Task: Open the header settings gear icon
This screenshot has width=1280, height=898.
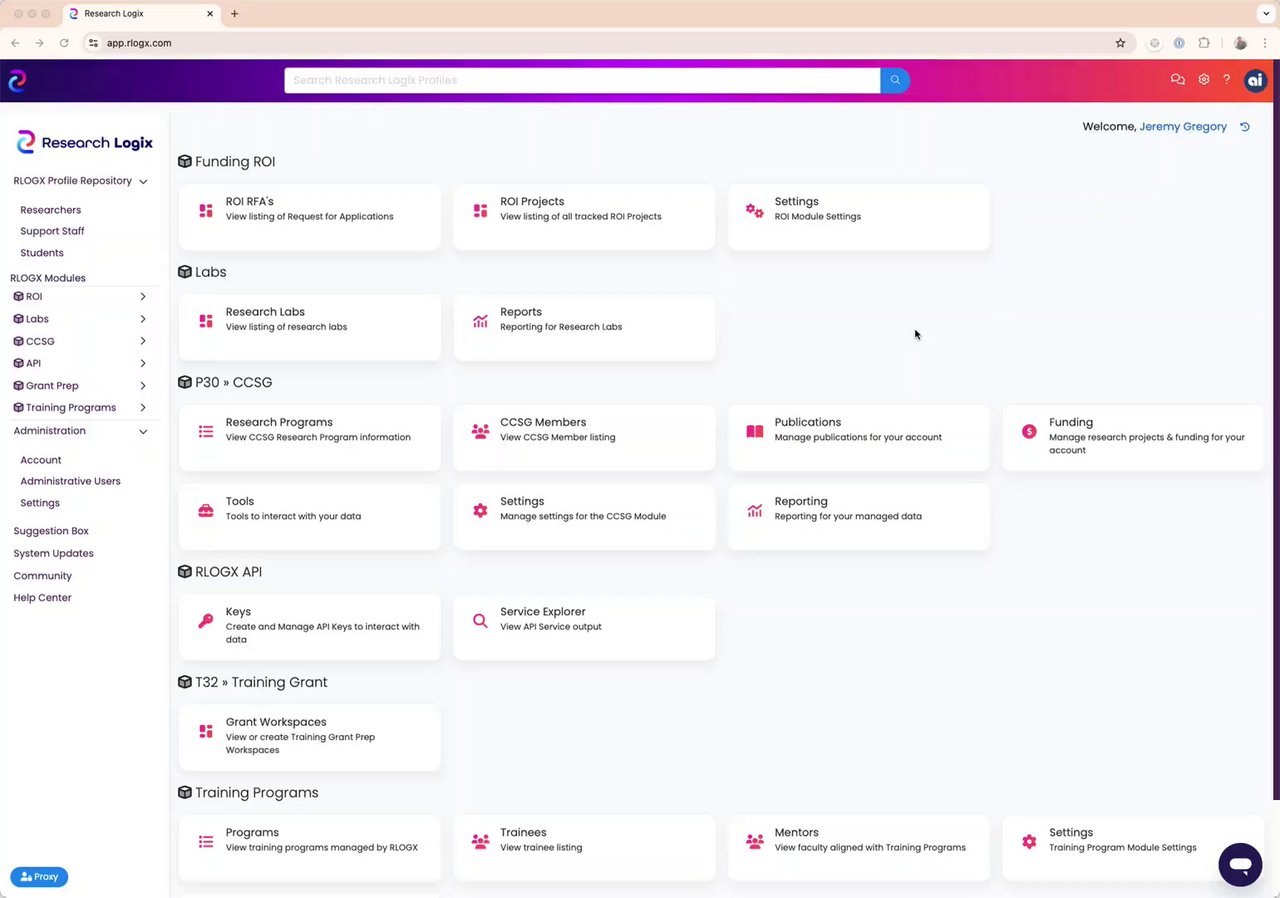Action: click(x=1204, y=80)
